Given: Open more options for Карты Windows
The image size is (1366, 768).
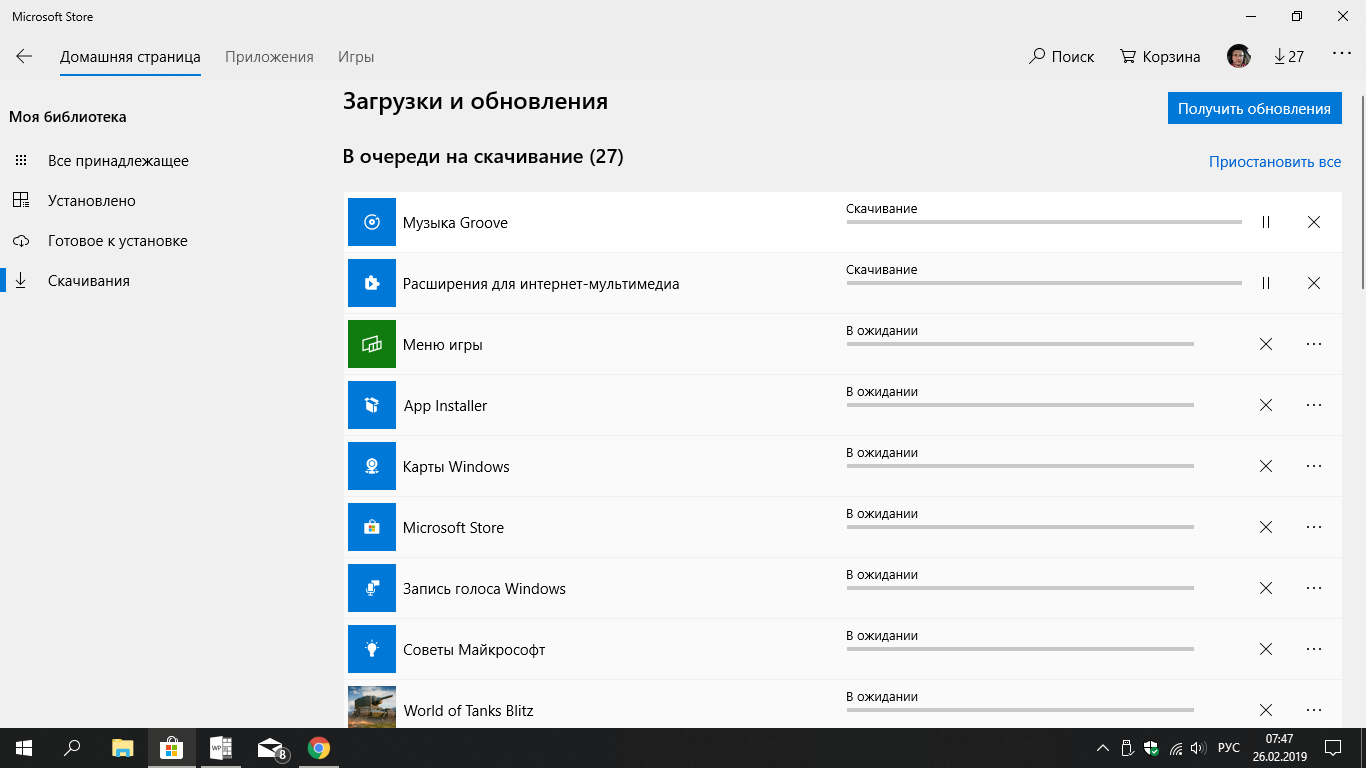Looking at the screenshot, I should point(1314,466).
